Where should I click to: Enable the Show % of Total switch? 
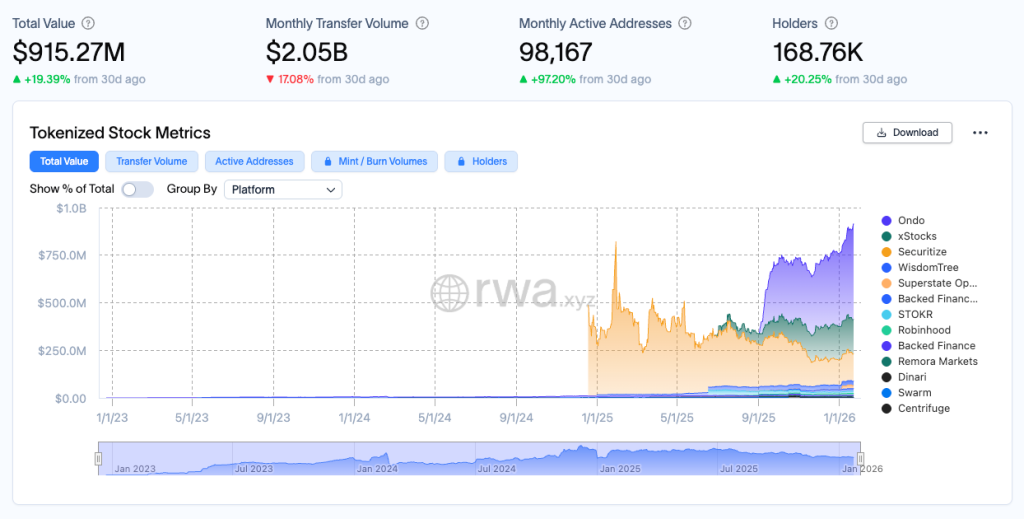(137, 189)
